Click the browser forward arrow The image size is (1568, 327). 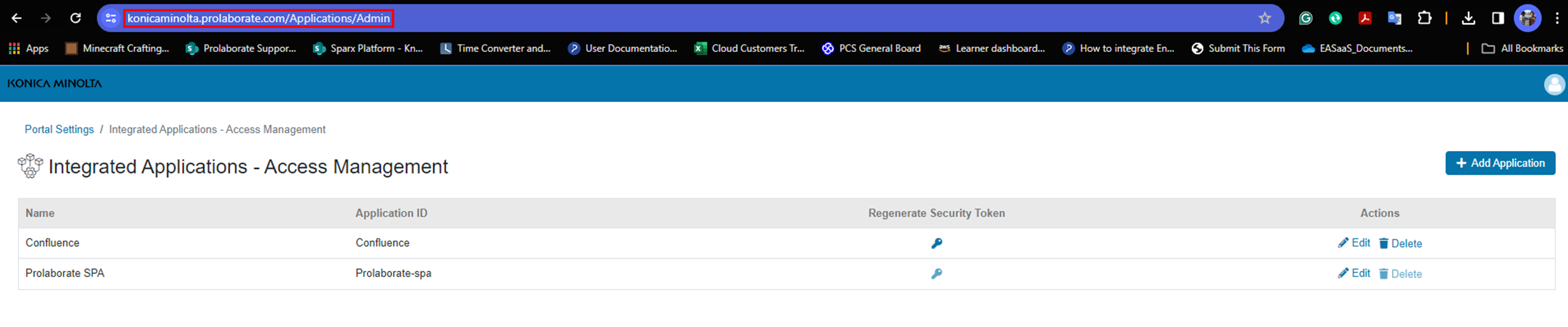(46, 18)
